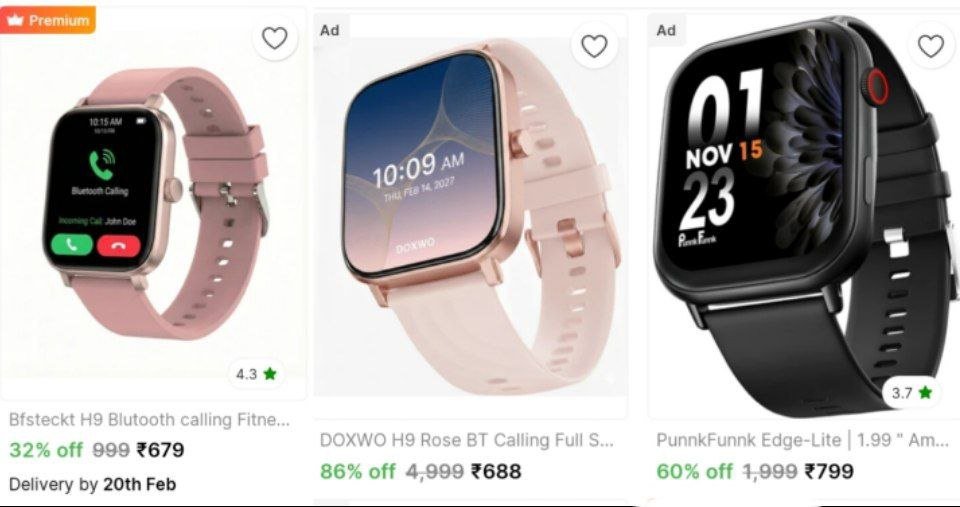Wishlist the PunnkFunnk Edge-Lite watch
The image size is (960, 507).
(931, 46)
